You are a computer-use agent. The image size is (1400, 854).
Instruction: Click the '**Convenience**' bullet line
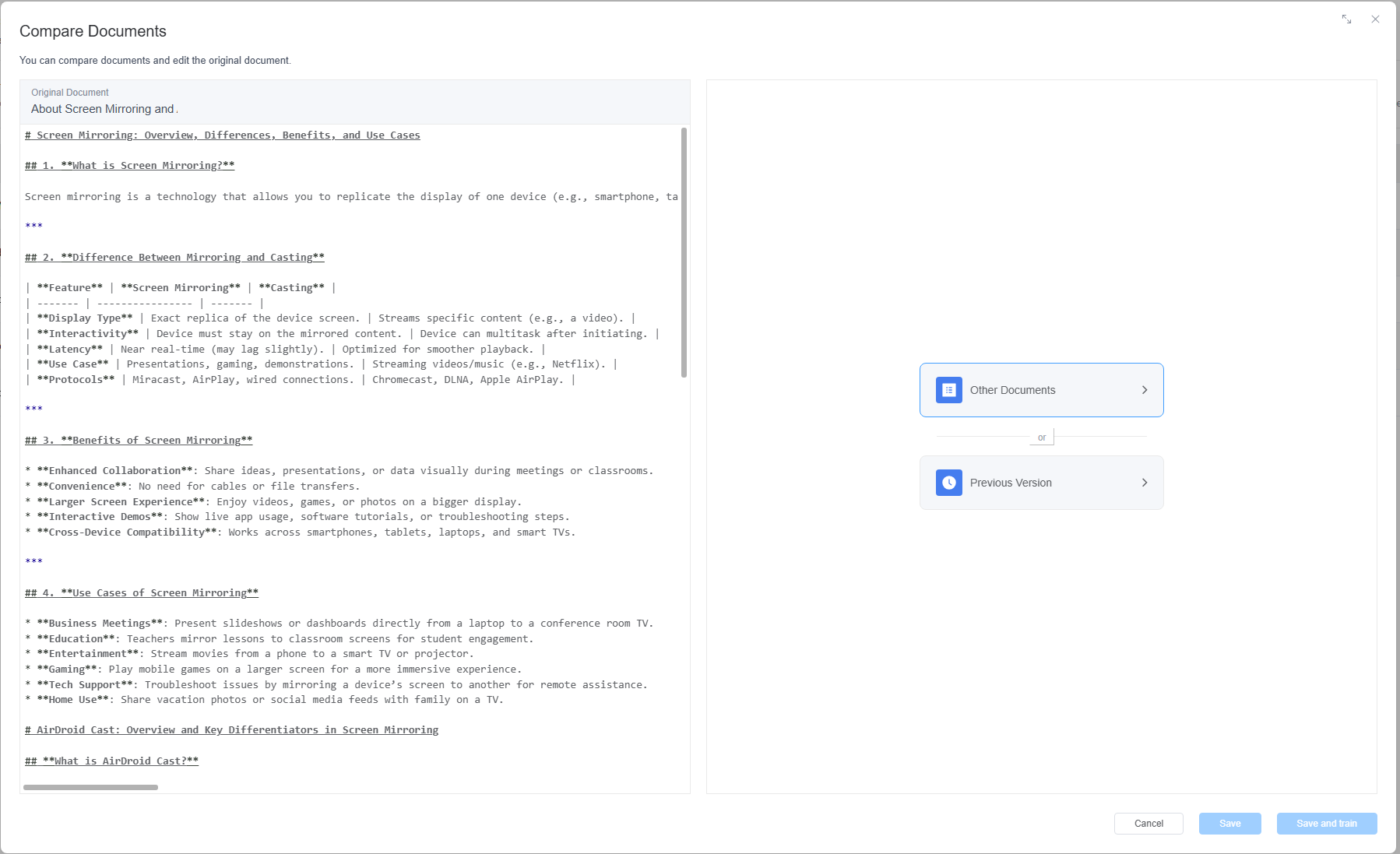point(192,487)
